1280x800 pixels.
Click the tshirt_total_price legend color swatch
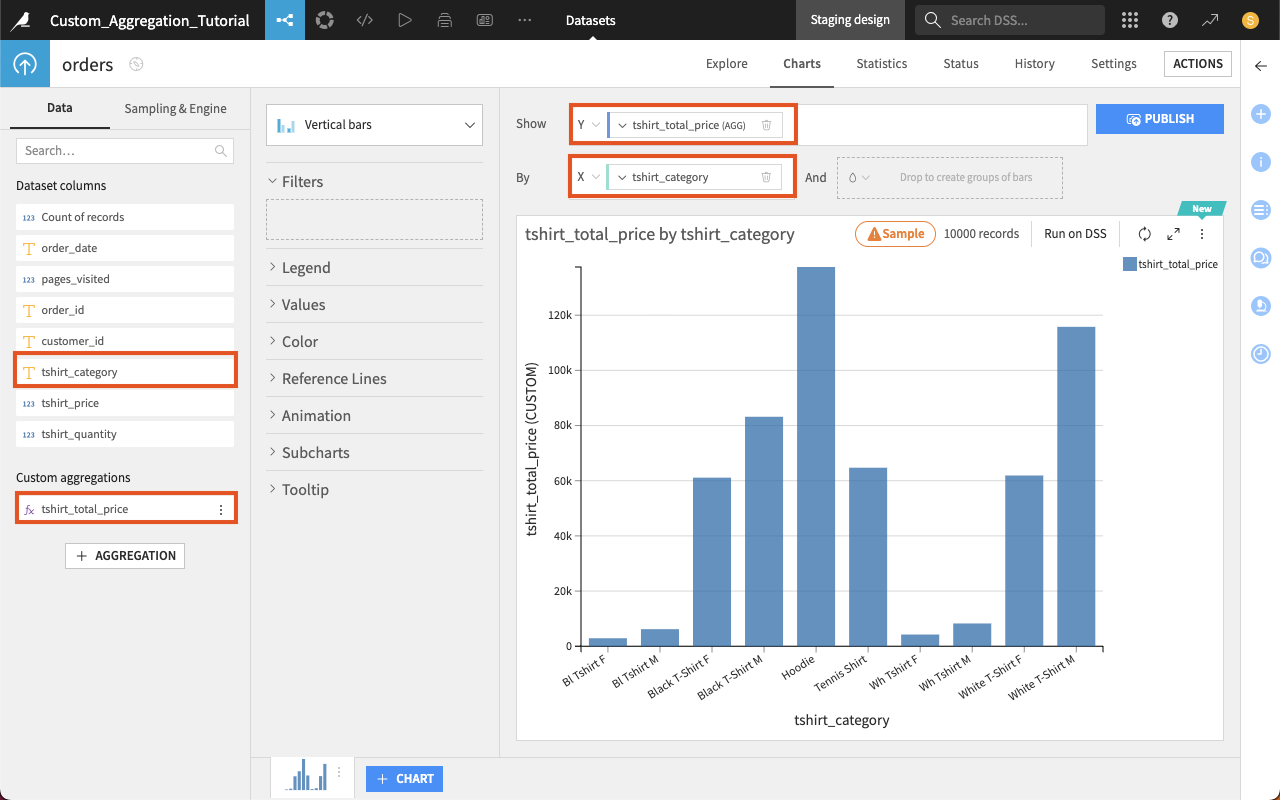click(x=1129, y=265)
